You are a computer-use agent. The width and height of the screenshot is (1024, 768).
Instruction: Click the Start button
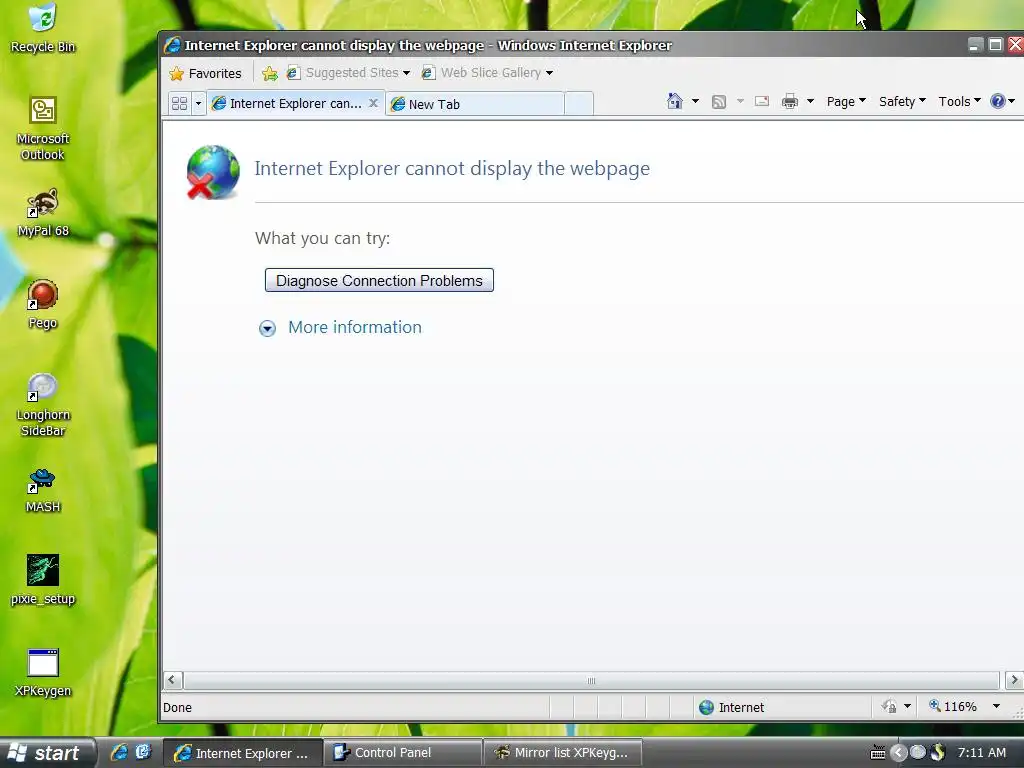[x=47, y=753]
